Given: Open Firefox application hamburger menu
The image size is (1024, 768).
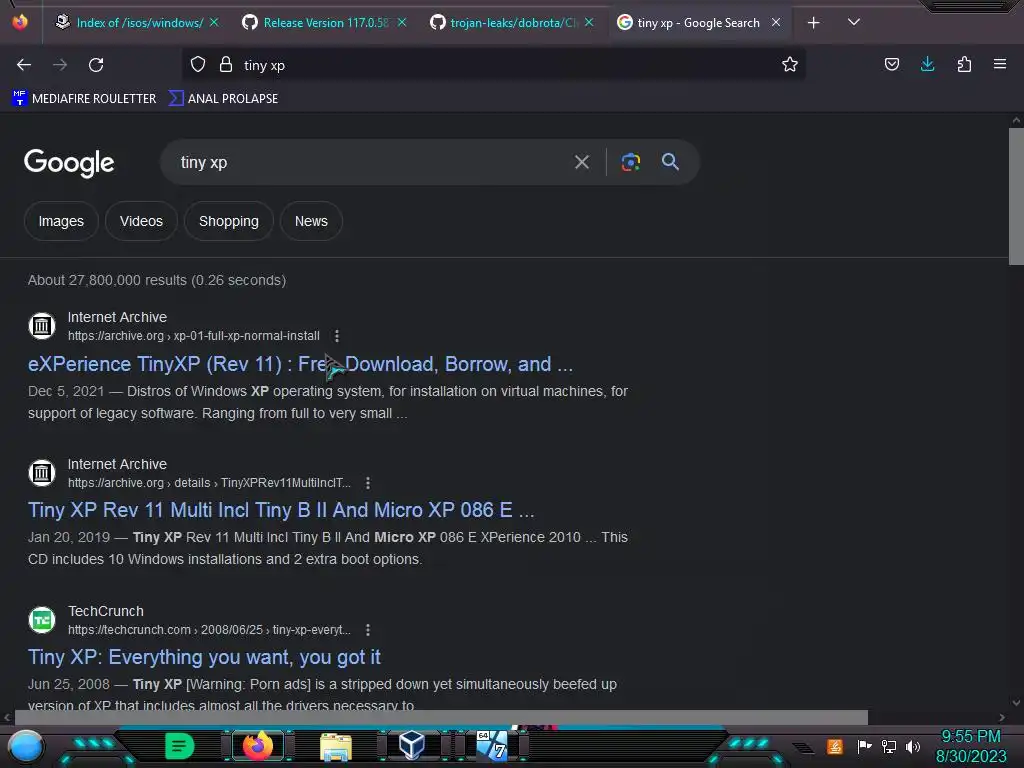Looking at the screenshot, I should [1000, 65].
